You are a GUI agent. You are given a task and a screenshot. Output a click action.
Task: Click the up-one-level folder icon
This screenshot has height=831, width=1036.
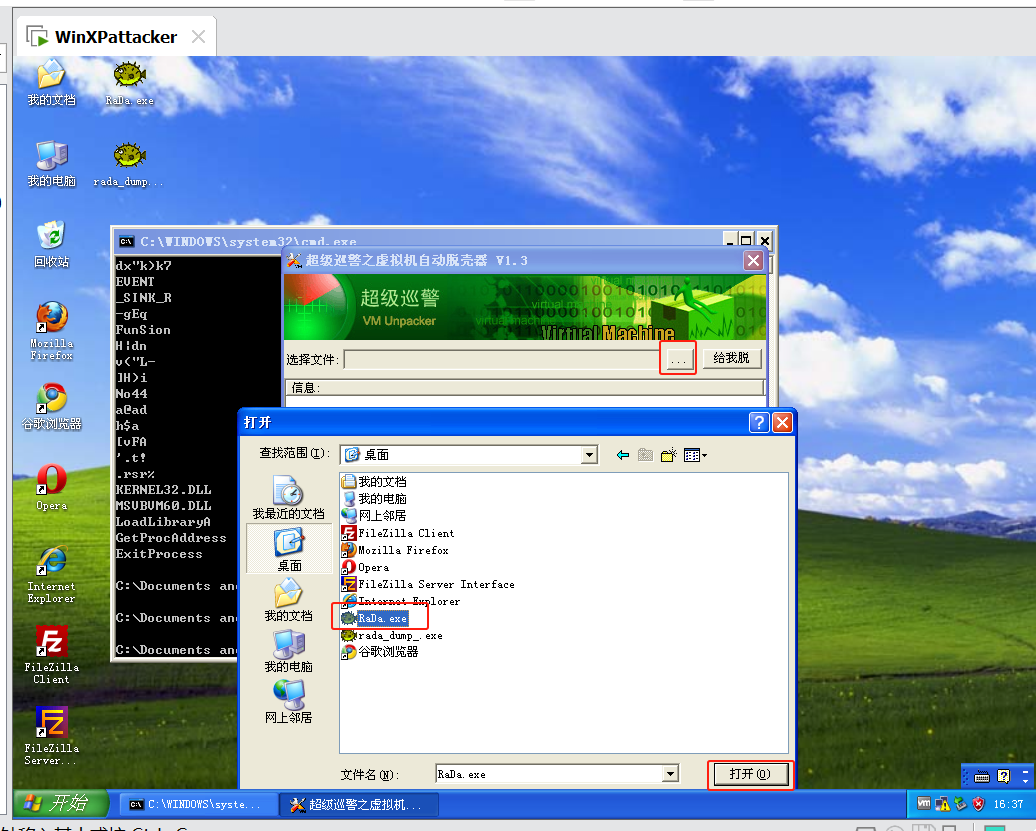646,455
